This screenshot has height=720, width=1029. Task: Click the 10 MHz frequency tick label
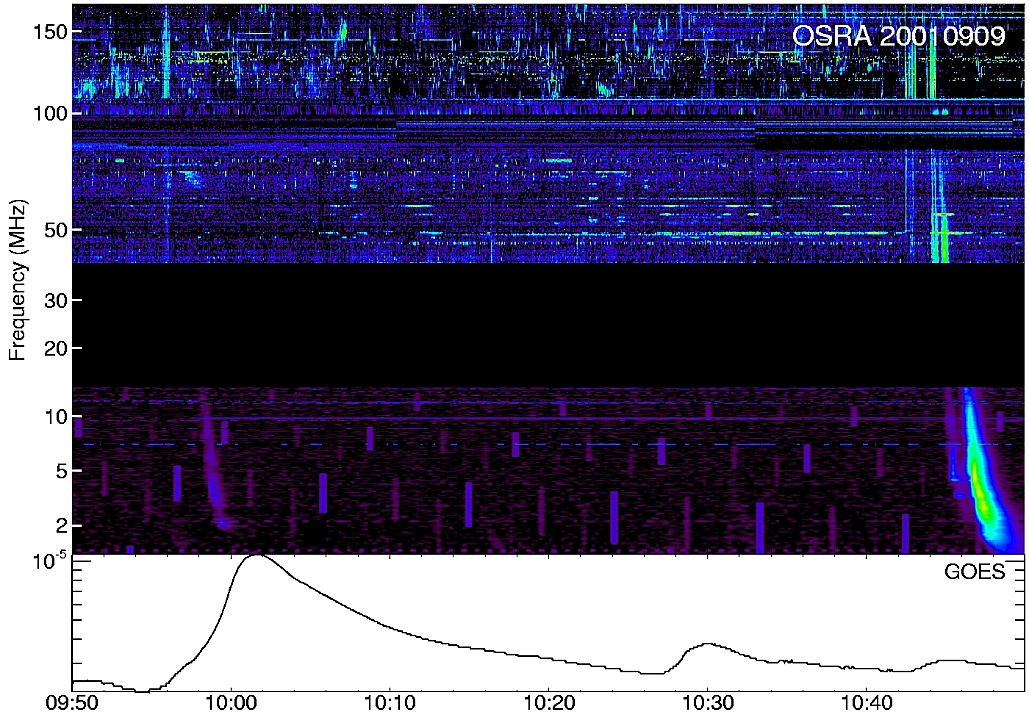coord(54,417)
